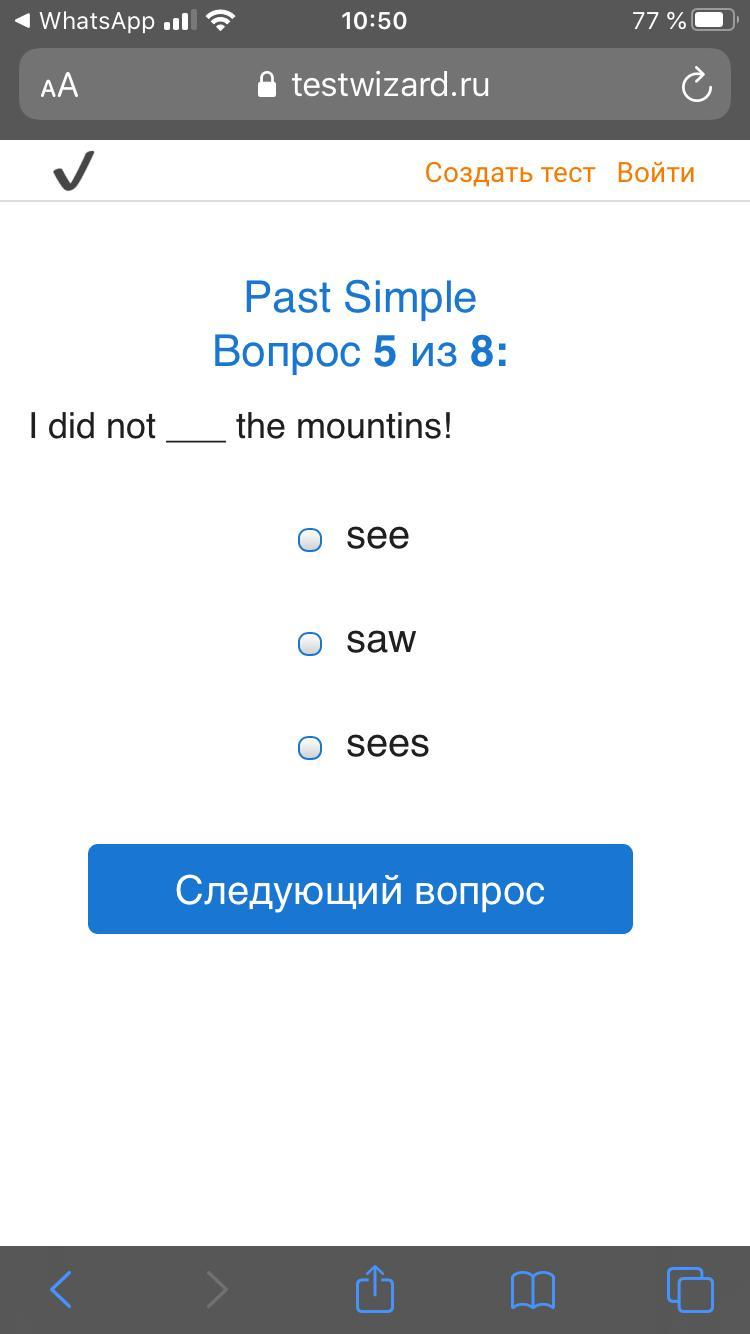Image resolution: width=750 pixels, height=1334 pixels.
Task: Show open tabs with tabs icon
Action: click(690, 1289)
